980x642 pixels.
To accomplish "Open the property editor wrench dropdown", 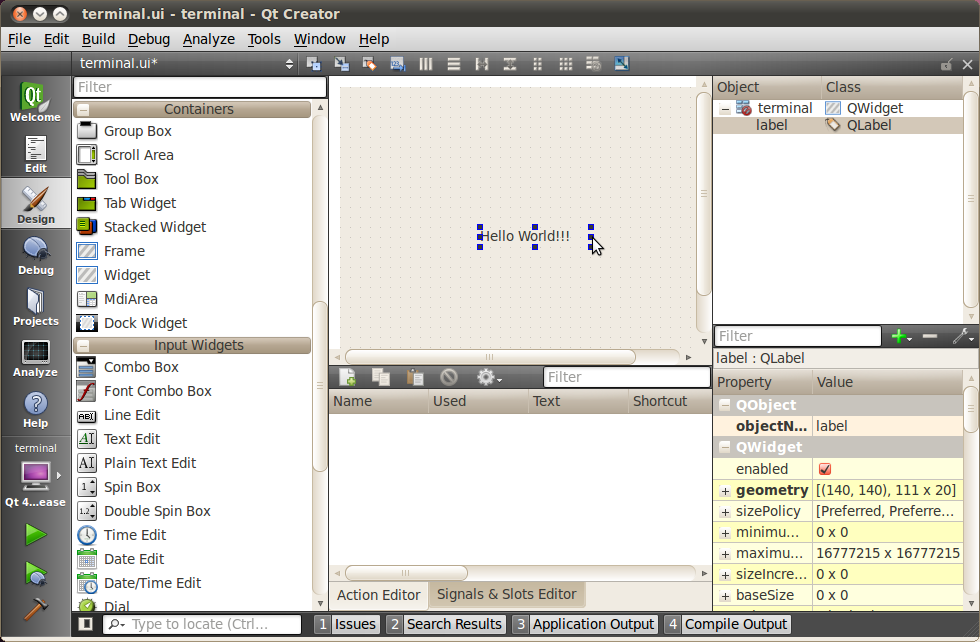I will click(x=962, y=336).
